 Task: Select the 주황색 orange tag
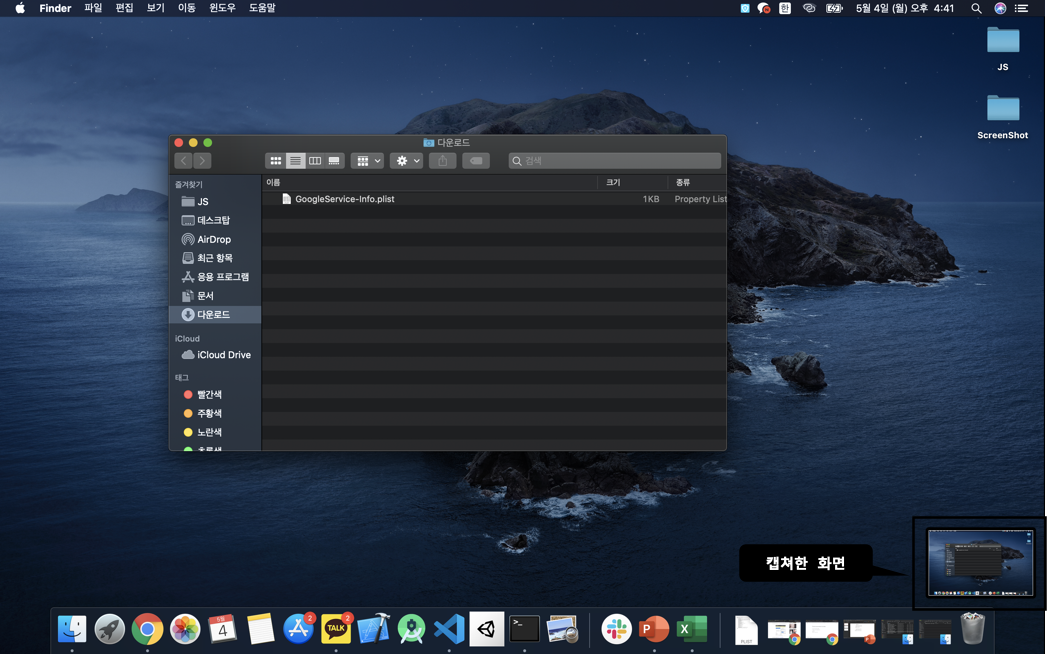coord(215,414)
